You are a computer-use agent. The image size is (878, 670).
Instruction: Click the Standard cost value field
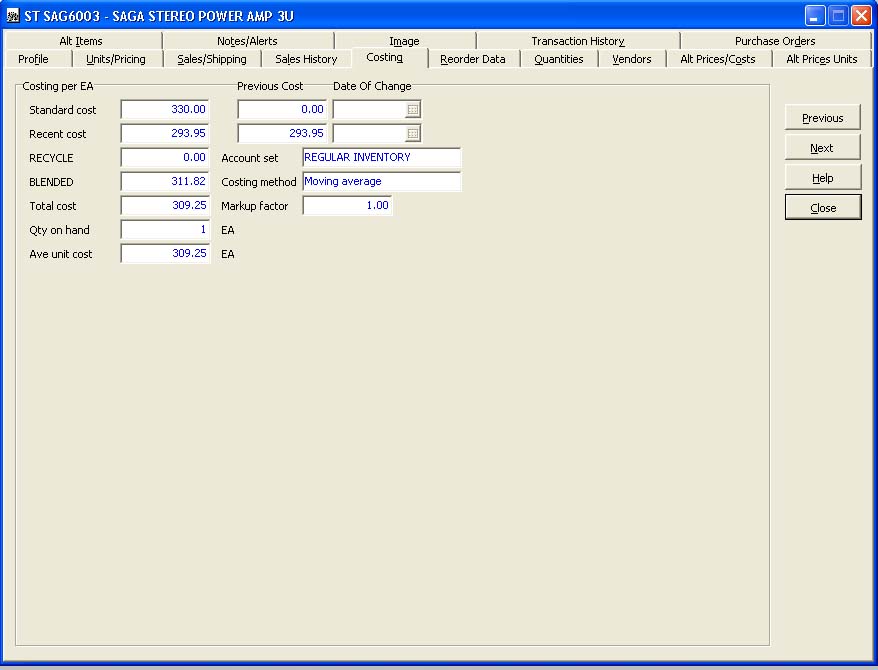pyautogui.click(x=165, y=110)
